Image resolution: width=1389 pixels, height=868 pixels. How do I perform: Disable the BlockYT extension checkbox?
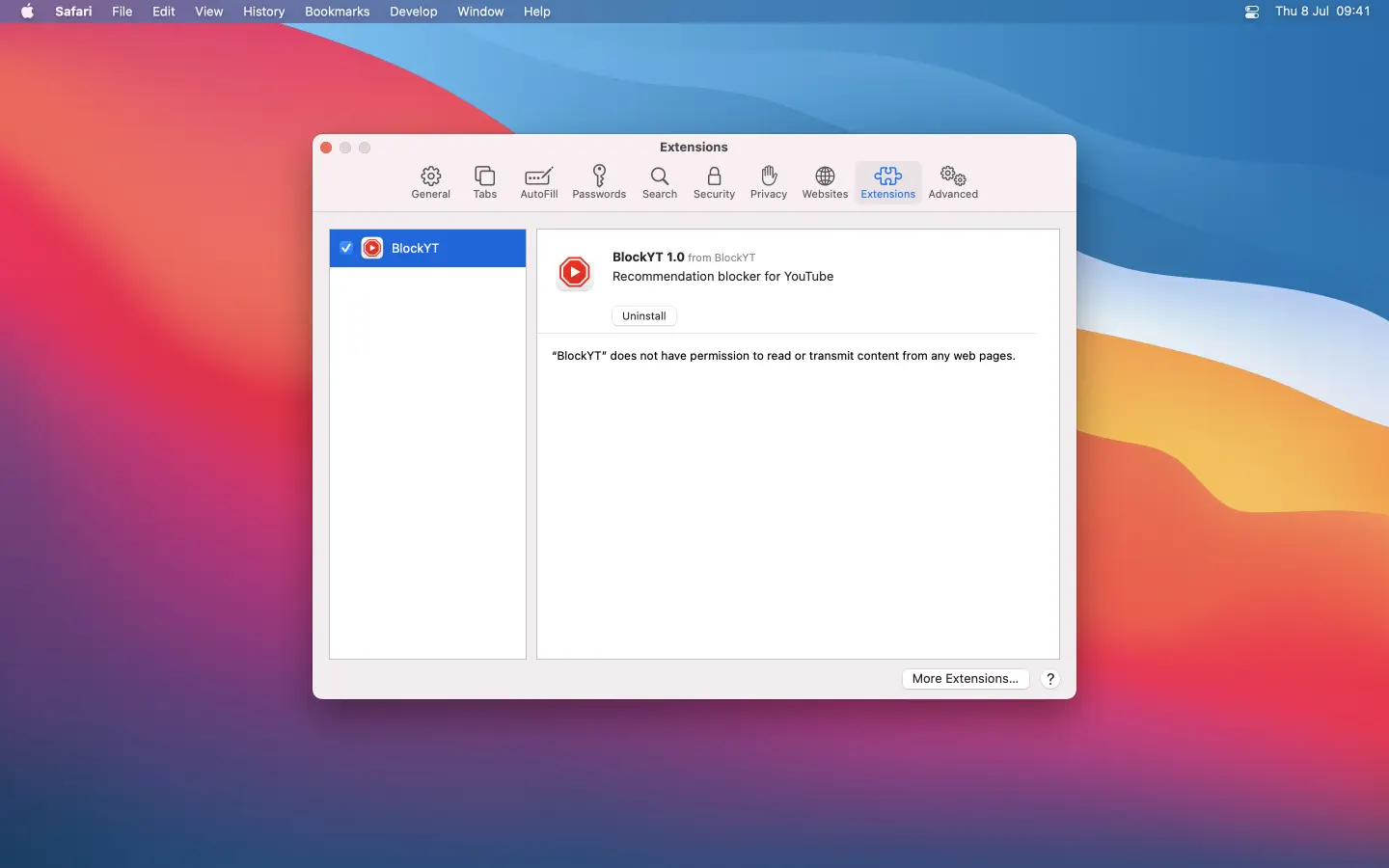[x=346, y=248]
